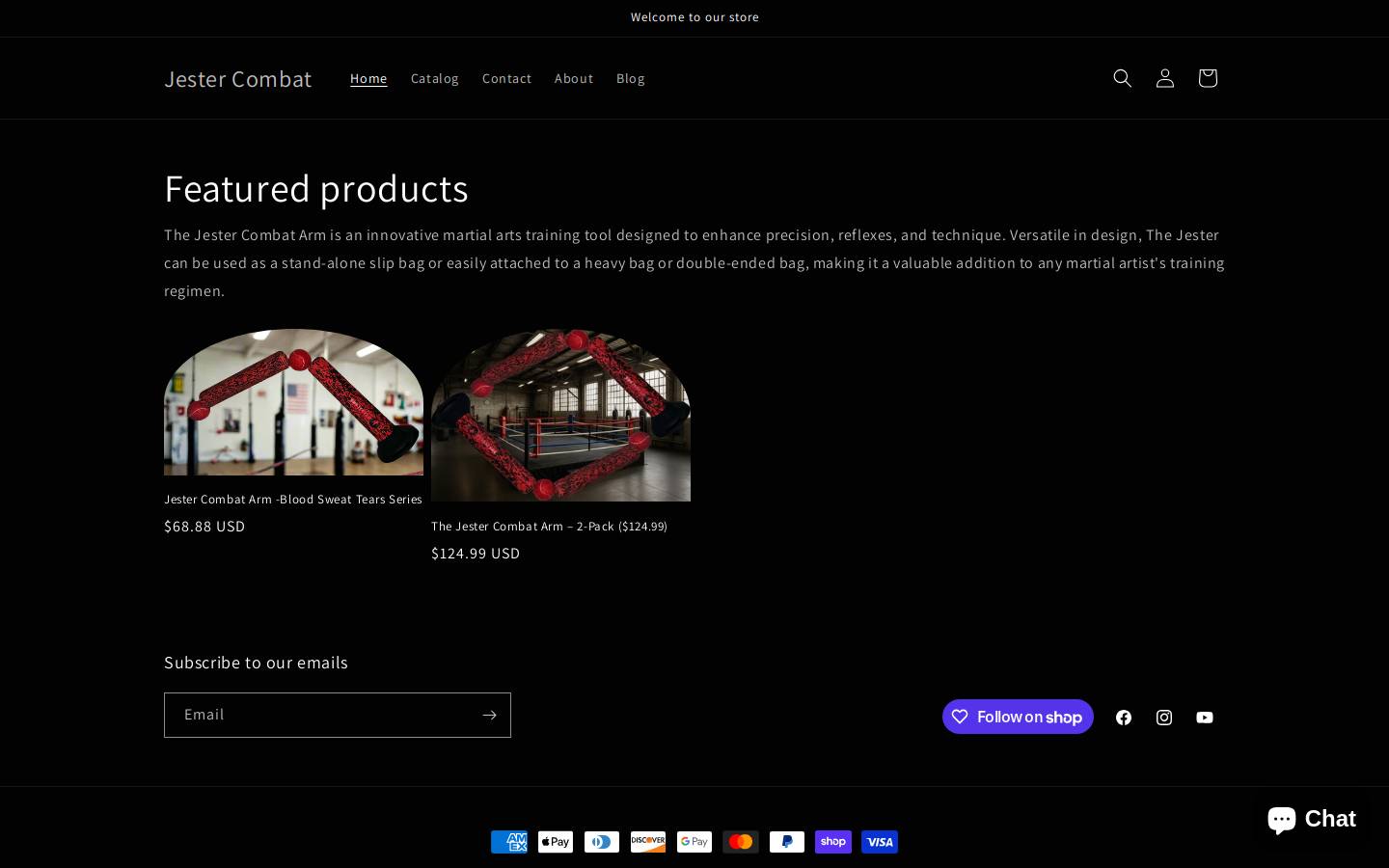
Task: View the 2-Pack boxing ring product image
Action: tap(560, 416)
